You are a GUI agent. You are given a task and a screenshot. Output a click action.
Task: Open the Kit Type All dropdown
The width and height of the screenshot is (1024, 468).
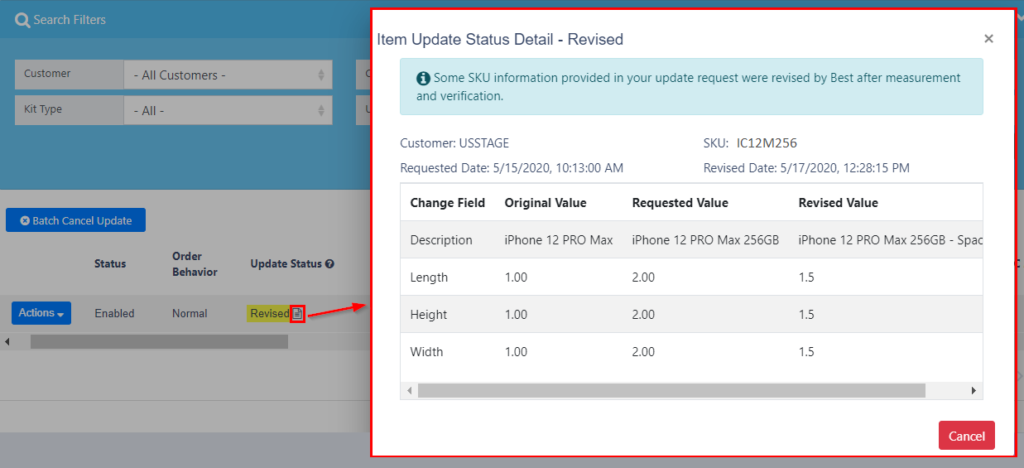click(228, 110)
